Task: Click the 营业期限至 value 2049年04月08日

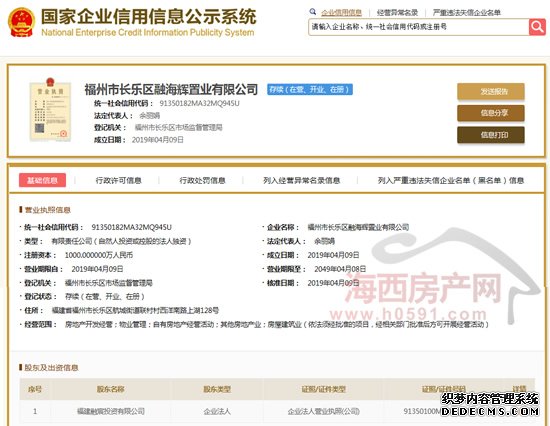Action: 340,269
